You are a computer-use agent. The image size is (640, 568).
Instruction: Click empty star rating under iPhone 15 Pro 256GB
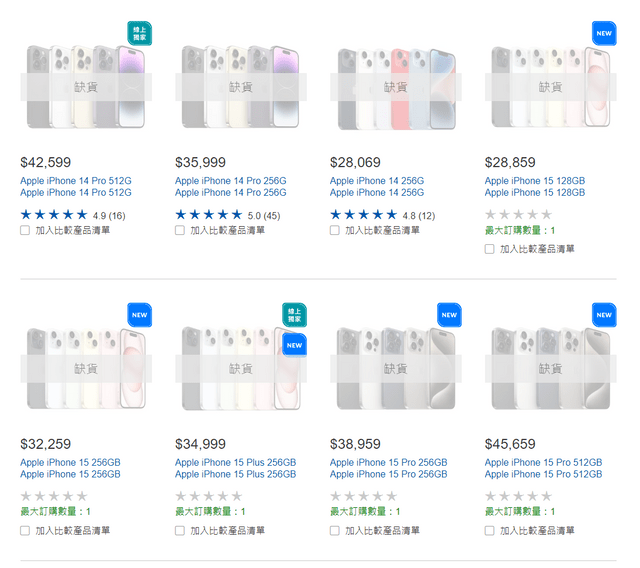tap(363, 496)
